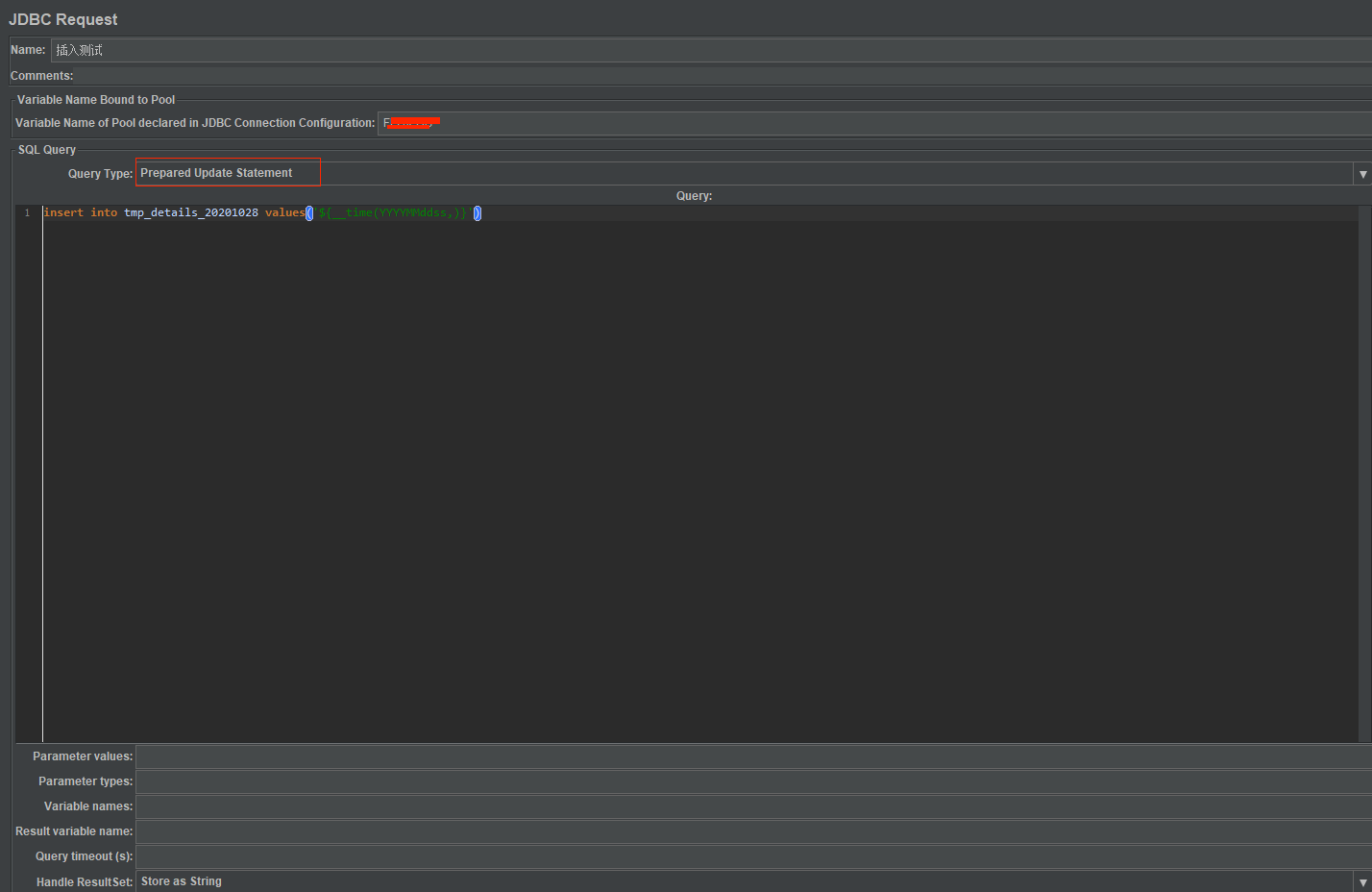
Task: Click the JDBC Request title text
Action: pos(63,19)
